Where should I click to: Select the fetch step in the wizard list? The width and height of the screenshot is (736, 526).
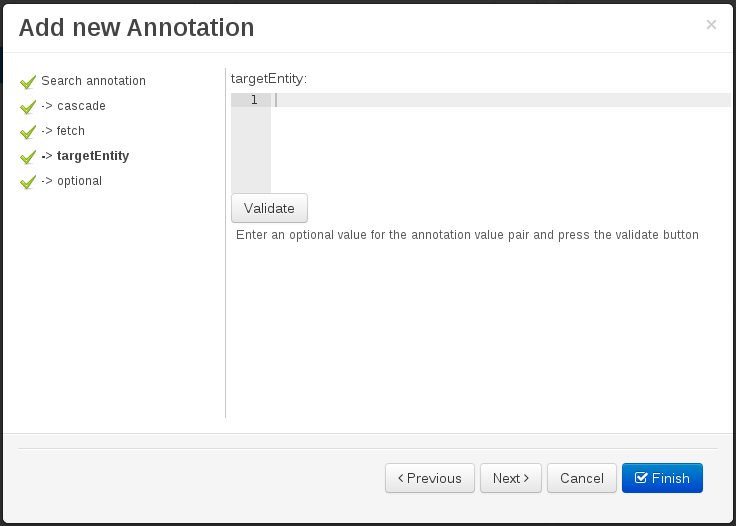tap(63, 131)
